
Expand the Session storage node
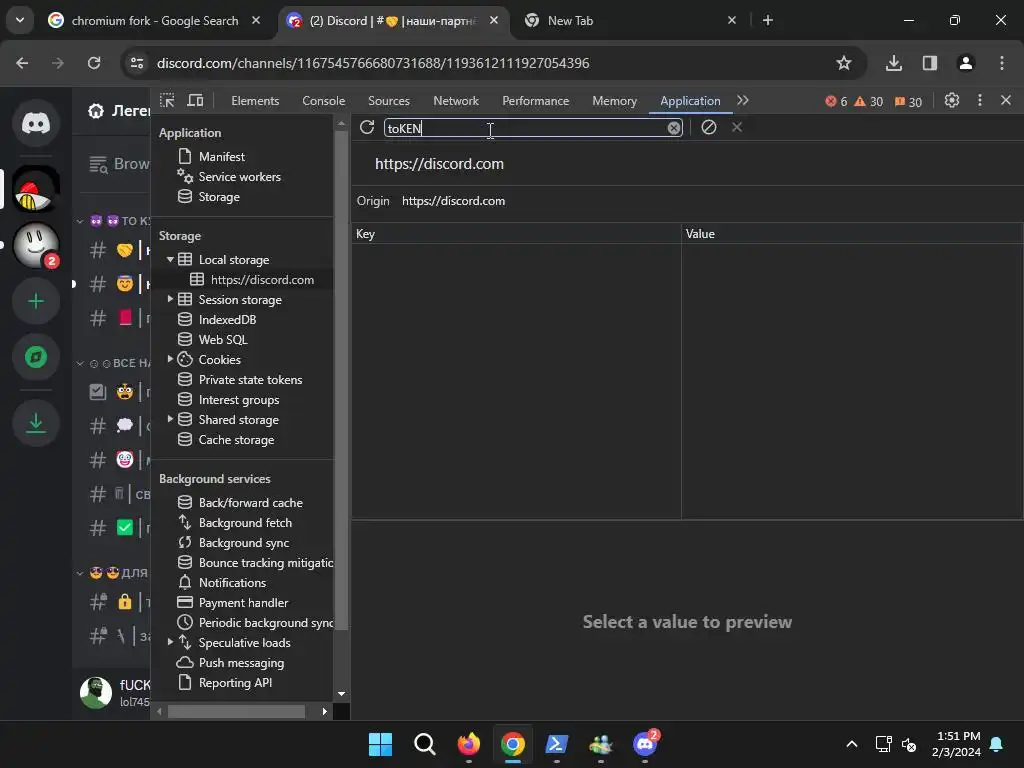(170, 299)
